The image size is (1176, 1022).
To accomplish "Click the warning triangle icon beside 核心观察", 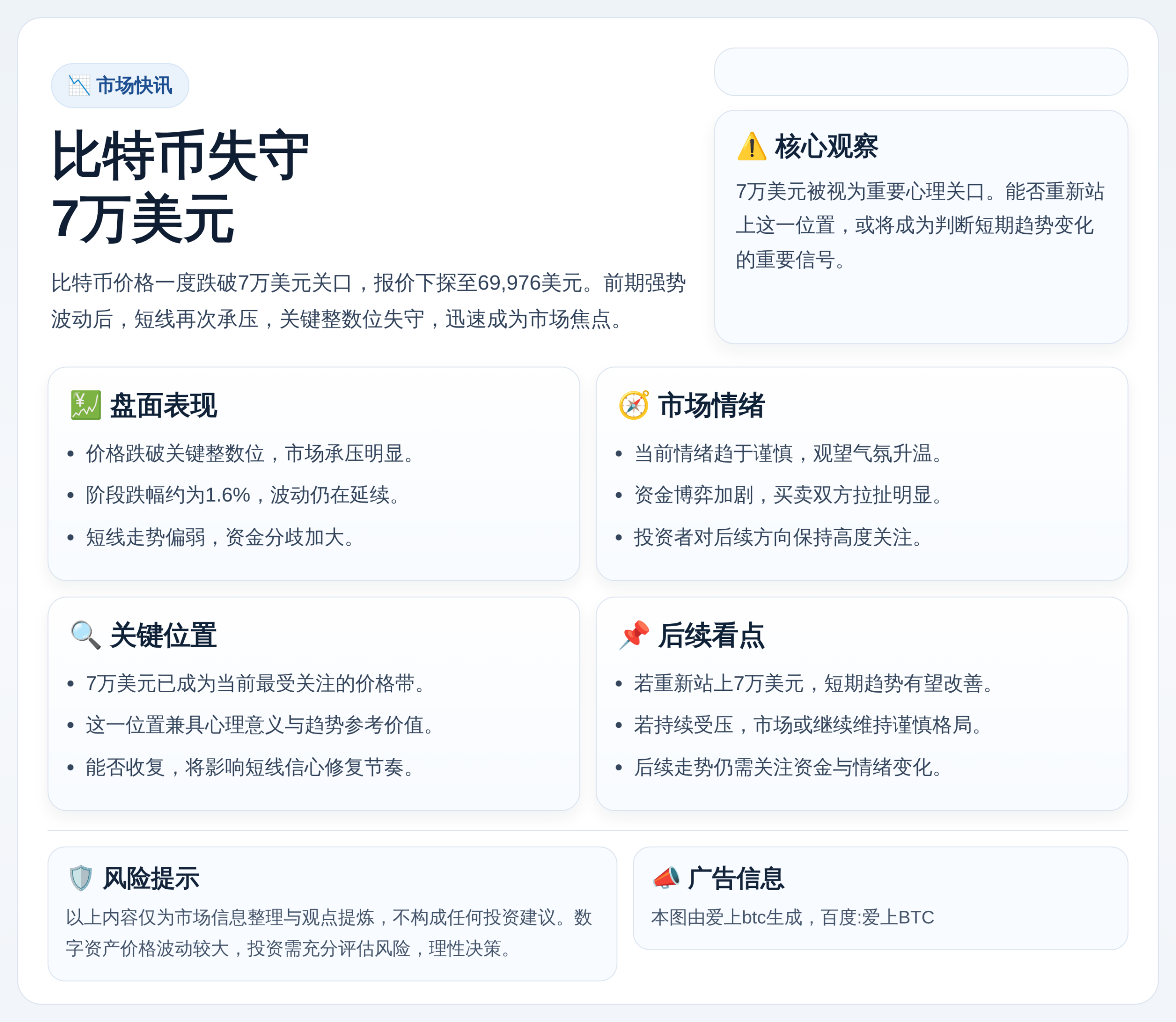I will click(x=752, y=147).
